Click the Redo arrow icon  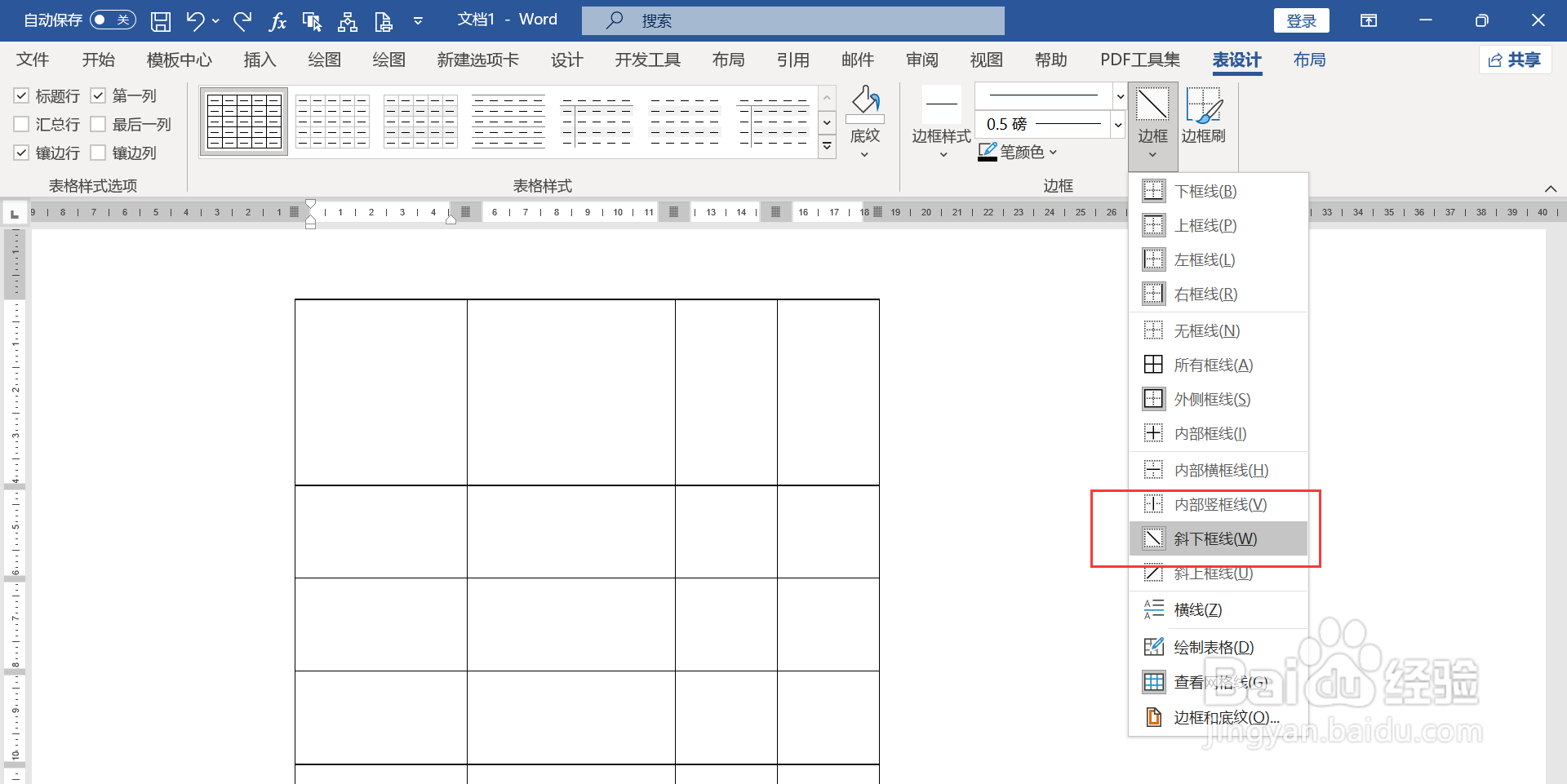tap(242, 21)
